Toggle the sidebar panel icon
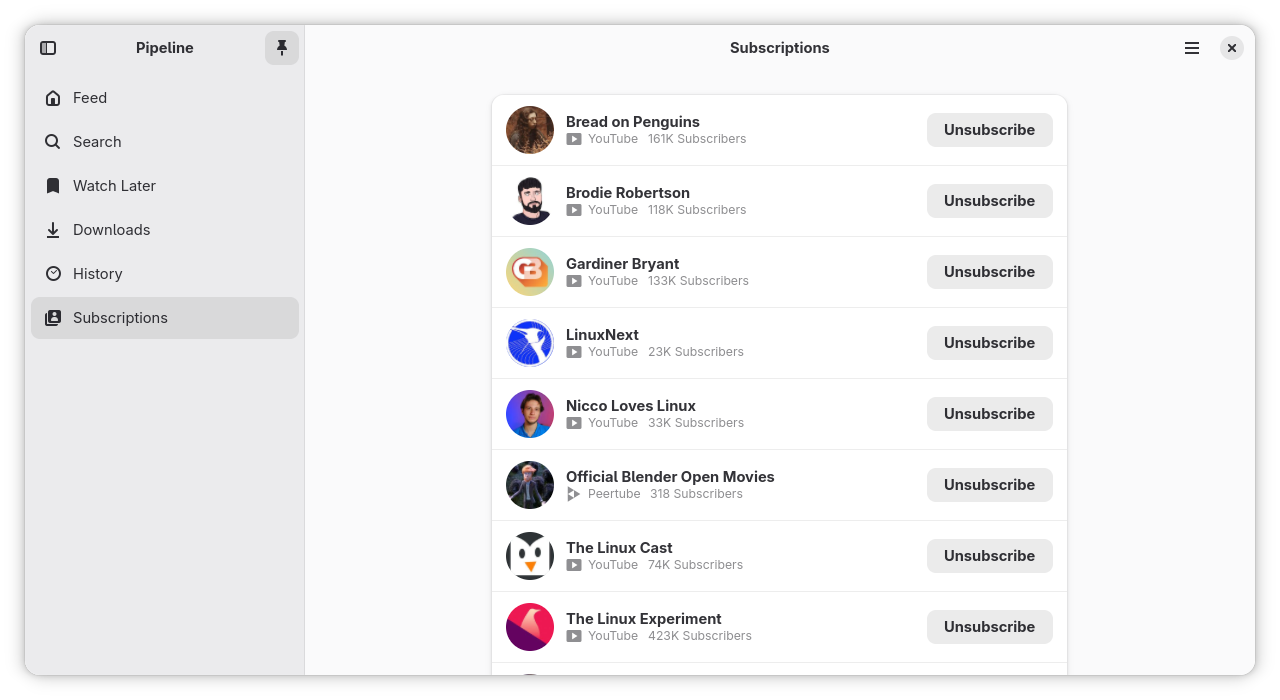The image size is (1280, 700). point(48,48)
